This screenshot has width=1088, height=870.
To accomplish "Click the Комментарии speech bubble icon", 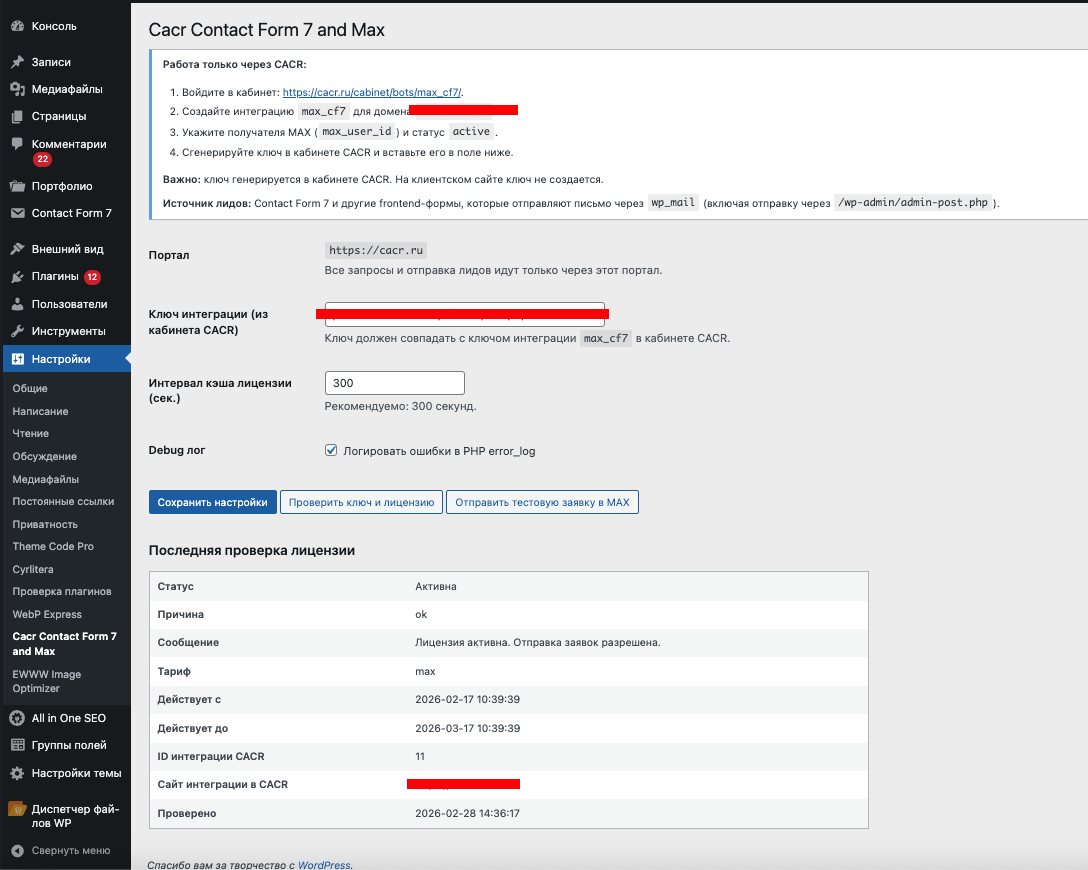I will [x=17, y=144].
